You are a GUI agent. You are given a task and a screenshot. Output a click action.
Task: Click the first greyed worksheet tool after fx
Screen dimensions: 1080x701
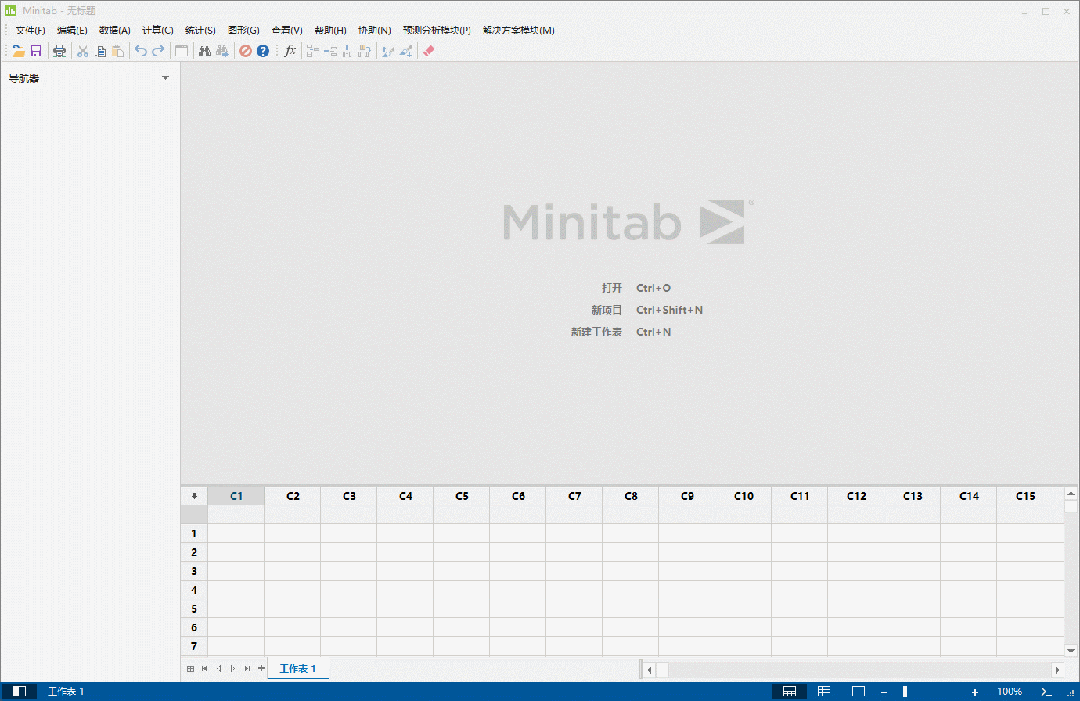[312, 51]
